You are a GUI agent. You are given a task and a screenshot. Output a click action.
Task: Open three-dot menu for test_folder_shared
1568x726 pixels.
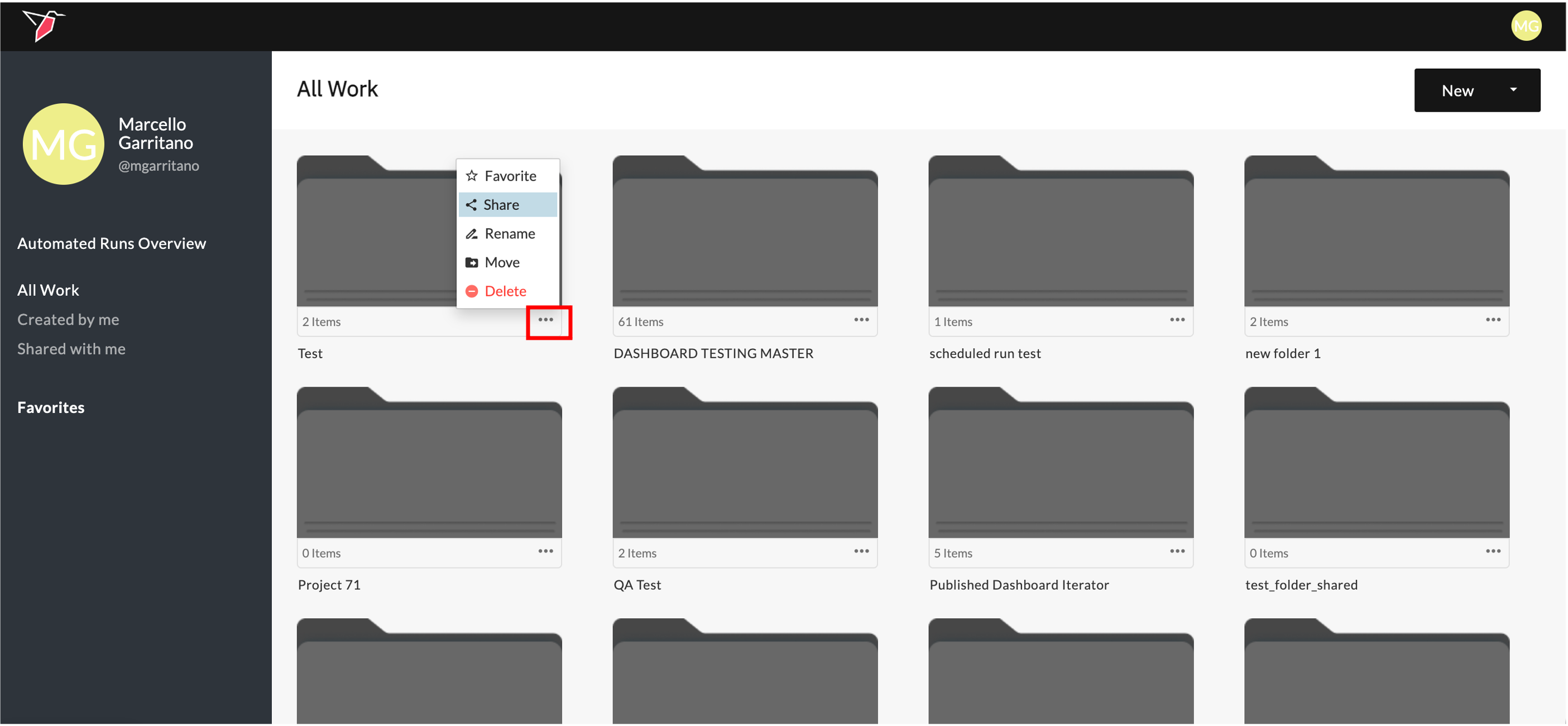1493,551
